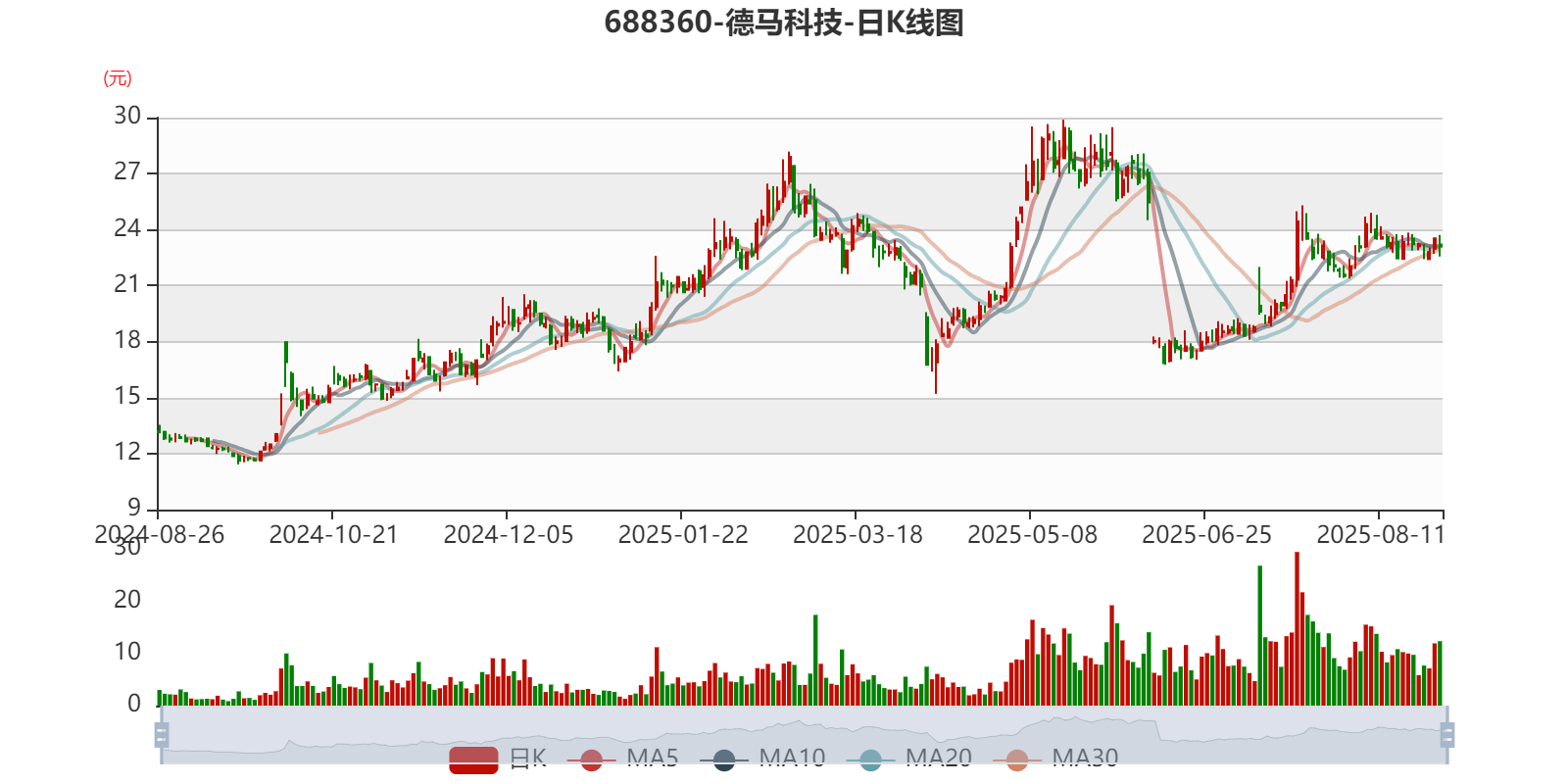Click the tall green volume bar near 2025-03-18

click(x=815, y=660)
